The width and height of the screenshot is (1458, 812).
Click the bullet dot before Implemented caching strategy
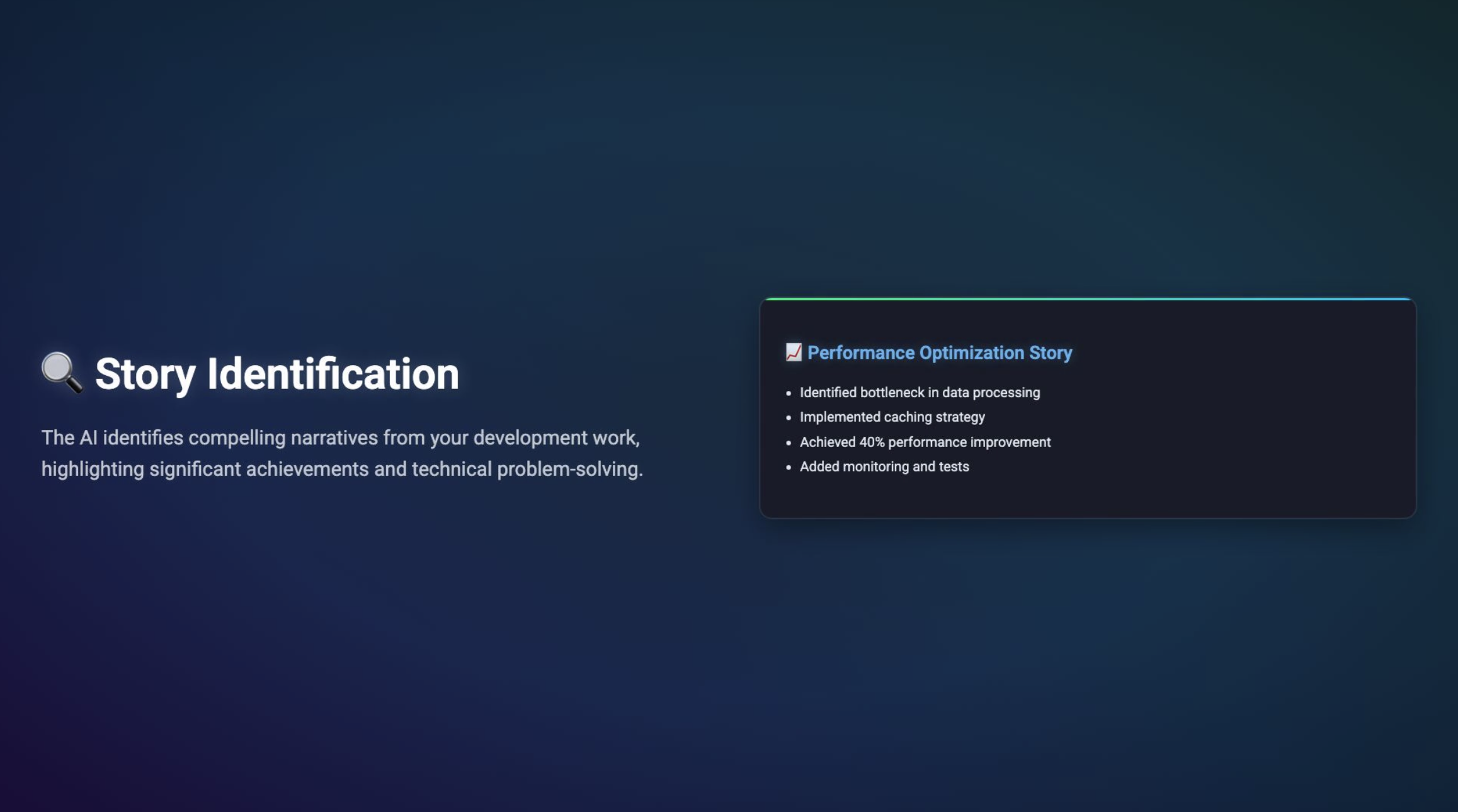coord(789,418)
